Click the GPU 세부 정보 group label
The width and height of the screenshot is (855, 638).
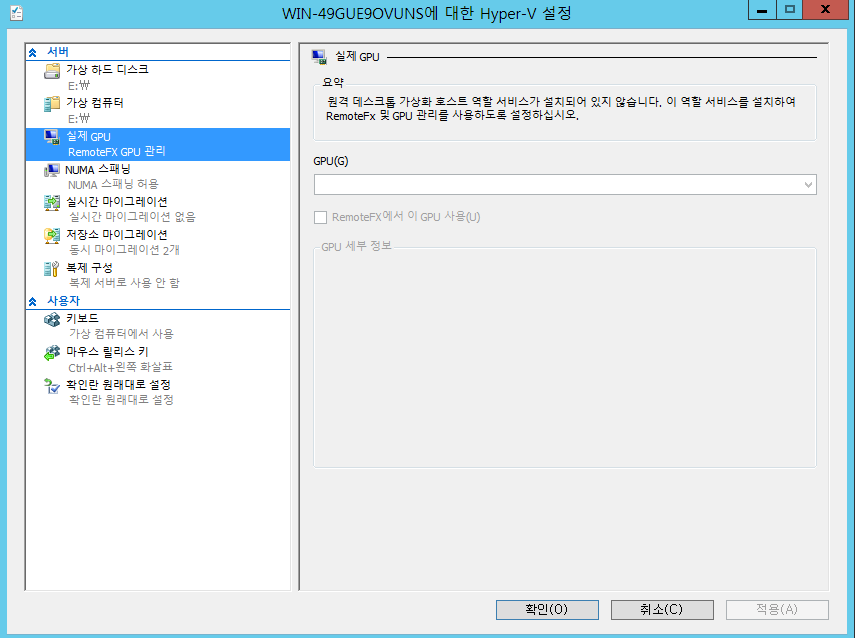click(x=356, y=246)
